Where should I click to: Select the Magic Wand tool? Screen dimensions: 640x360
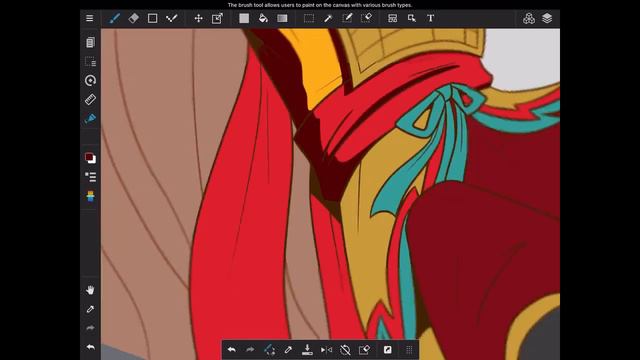(328, 18)
